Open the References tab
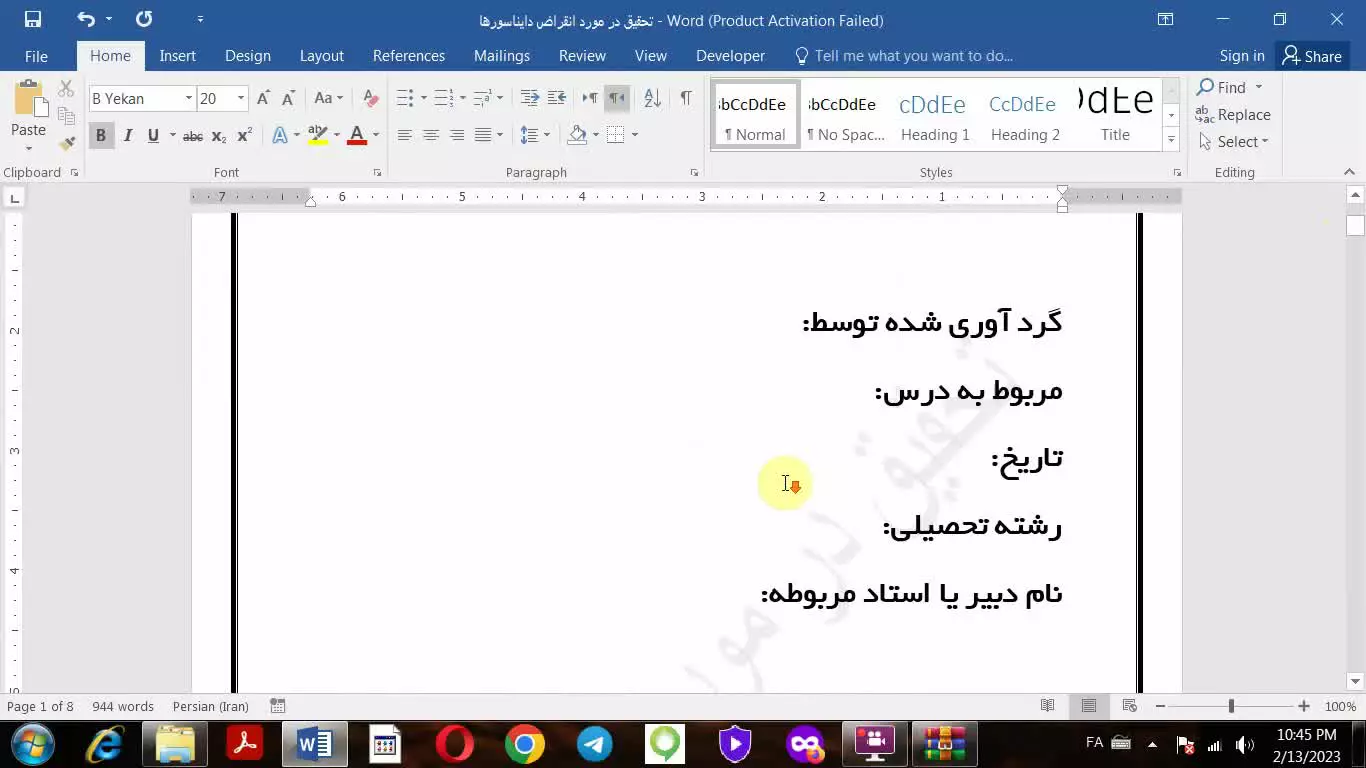 (x=408, y=56)
